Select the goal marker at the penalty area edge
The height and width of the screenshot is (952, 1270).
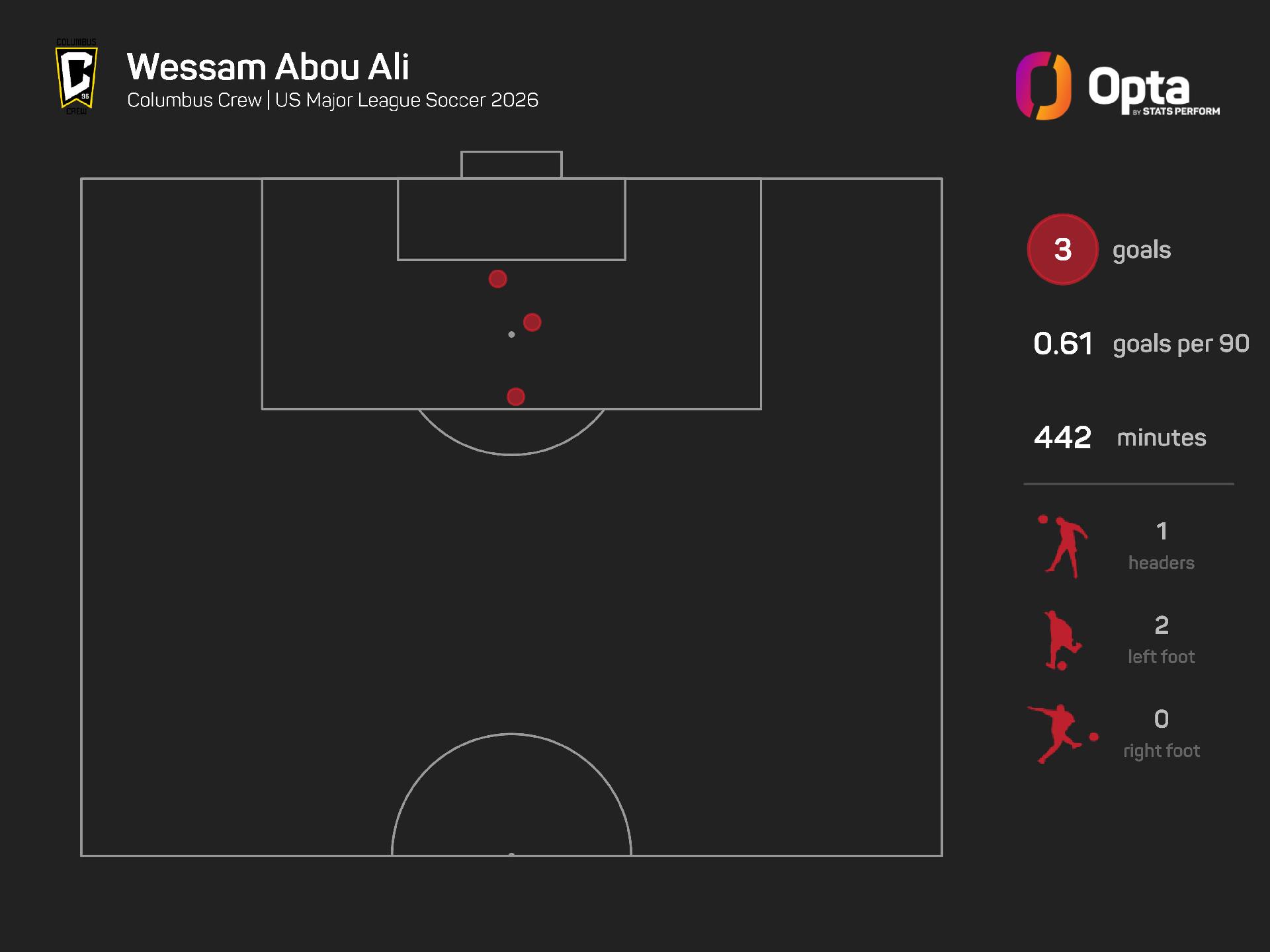[515, 397]
